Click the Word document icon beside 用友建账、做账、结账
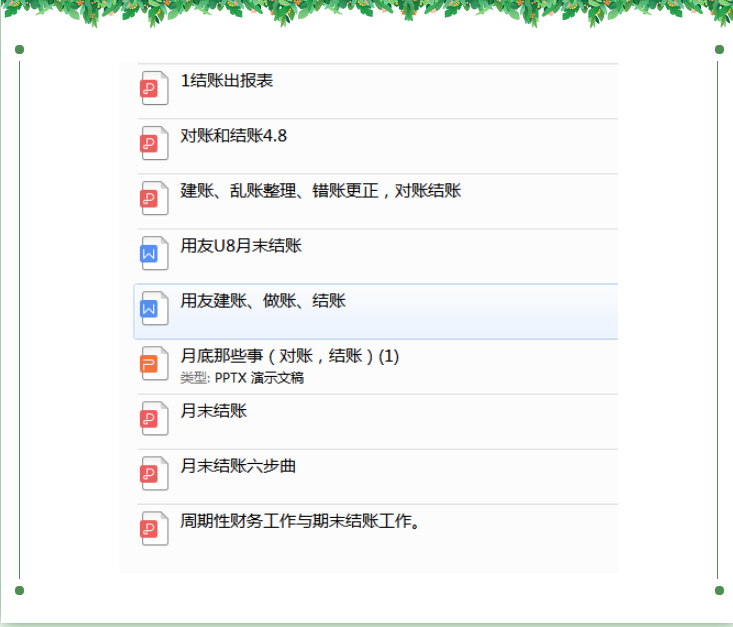 [x=154, y=308]
